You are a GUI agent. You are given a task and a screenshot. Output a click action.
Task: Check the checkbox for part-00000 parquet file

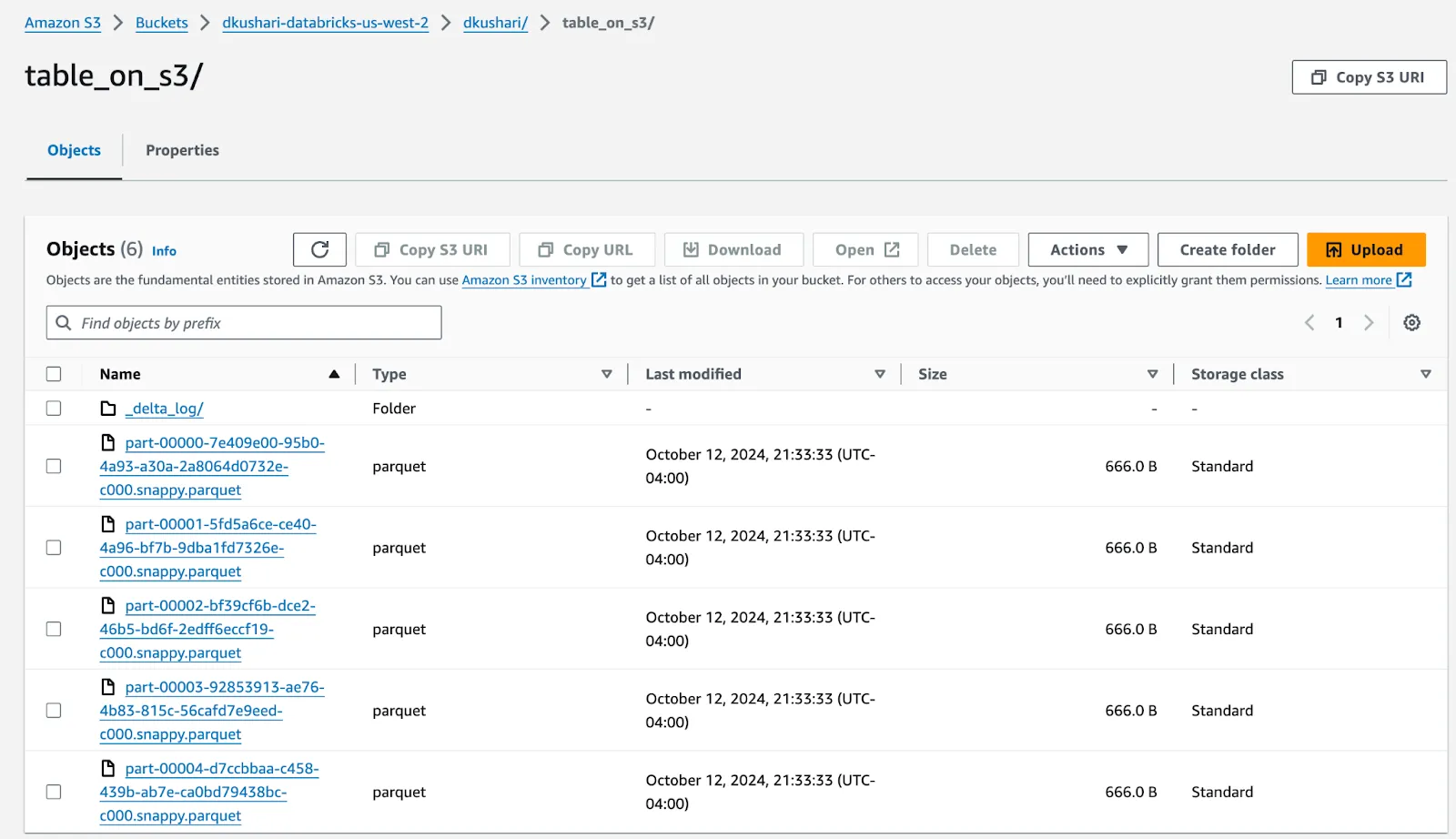[53, 466]
